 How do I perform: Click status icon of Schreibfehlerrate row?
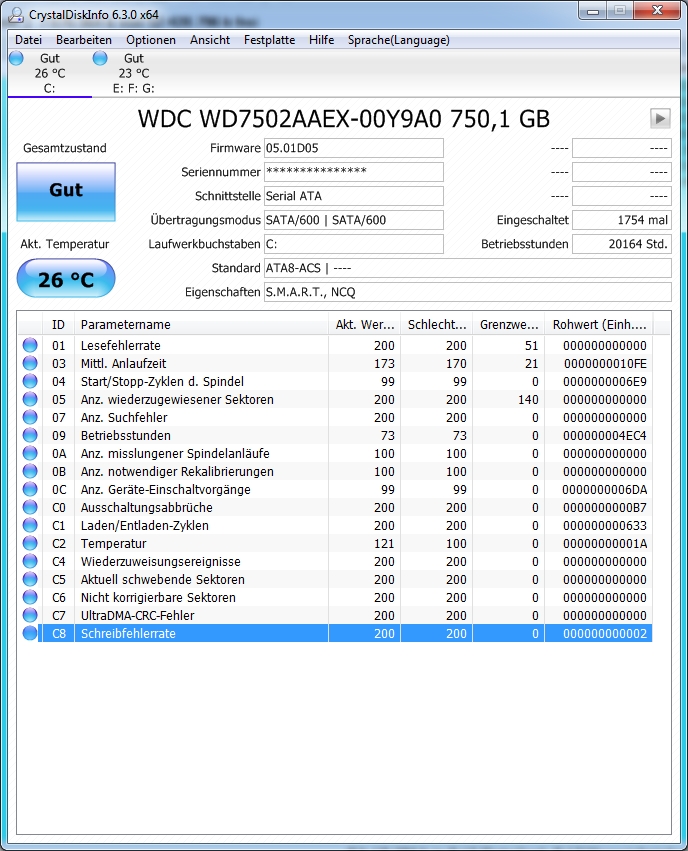30,633
